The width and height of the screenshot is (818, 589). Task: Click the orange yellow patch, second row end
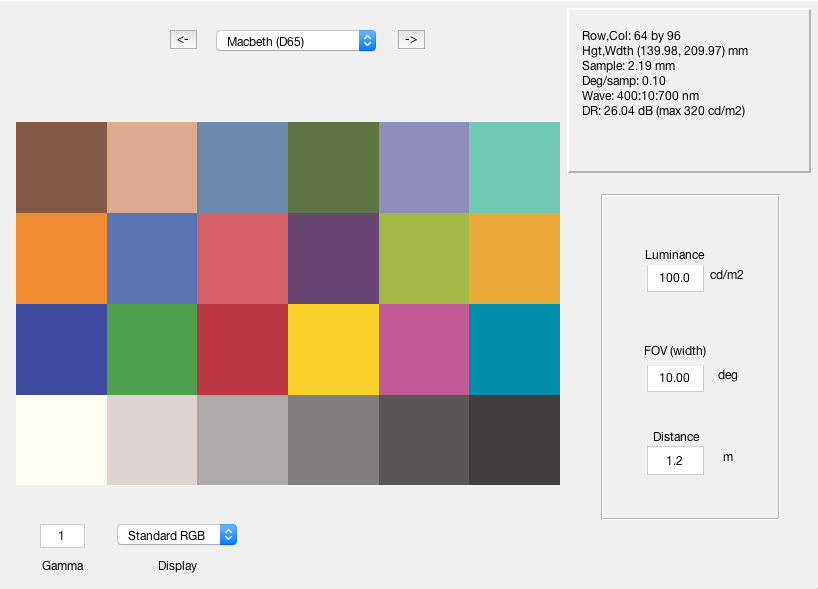pyautogui.click(x=514, y=258)
